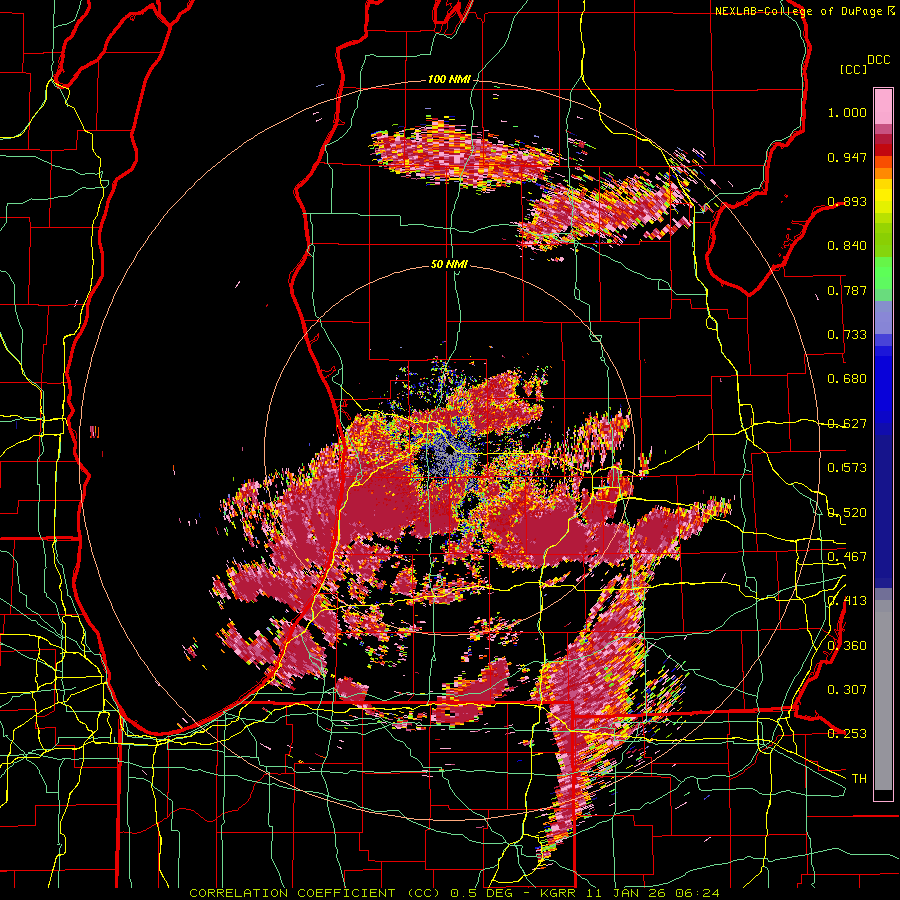The height and width of the screenshot is (900, 900).
Task: Click the light pink top color bar segment
Action: click(883, 106)
